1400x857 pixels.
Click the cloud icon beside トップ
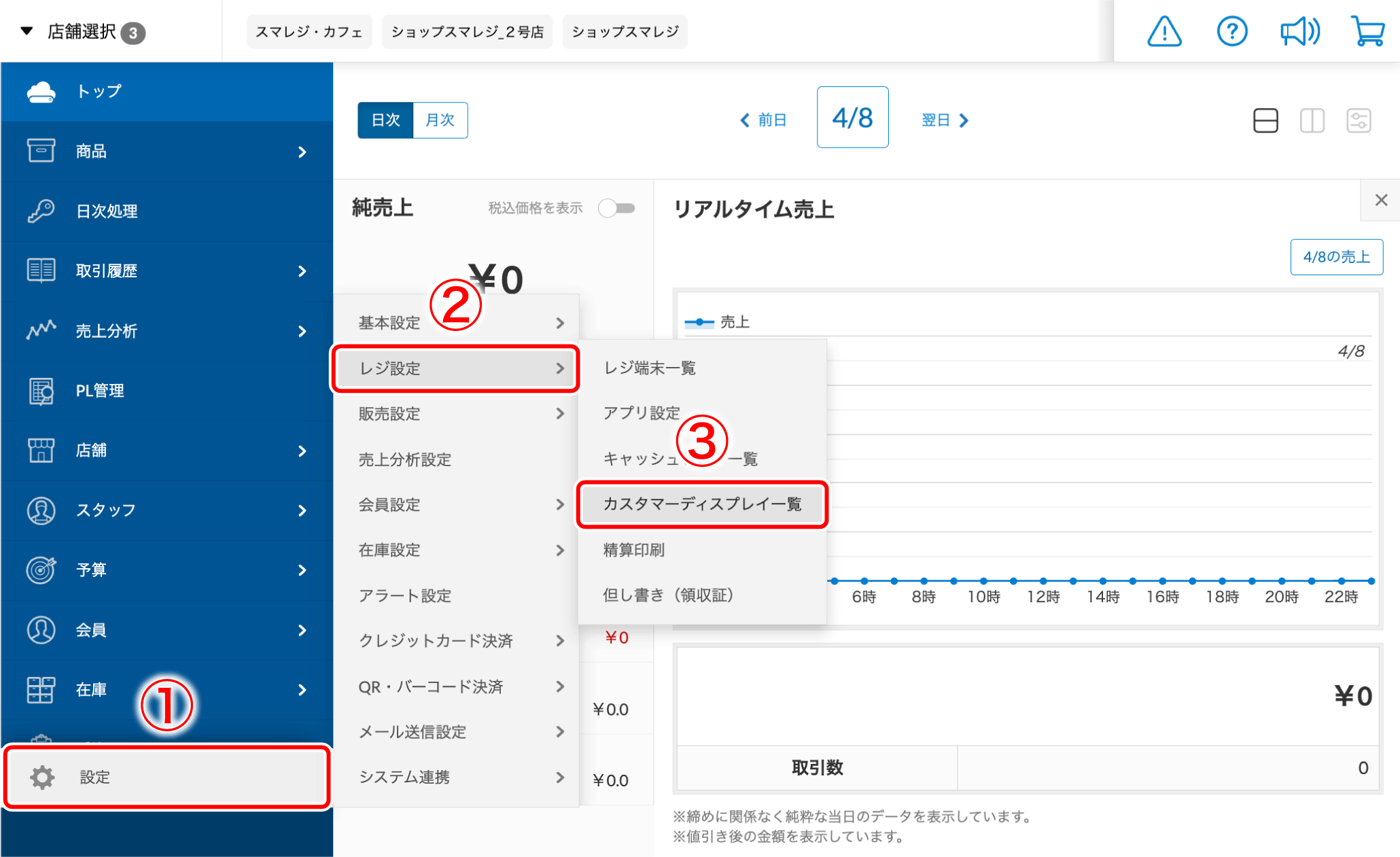41,92
